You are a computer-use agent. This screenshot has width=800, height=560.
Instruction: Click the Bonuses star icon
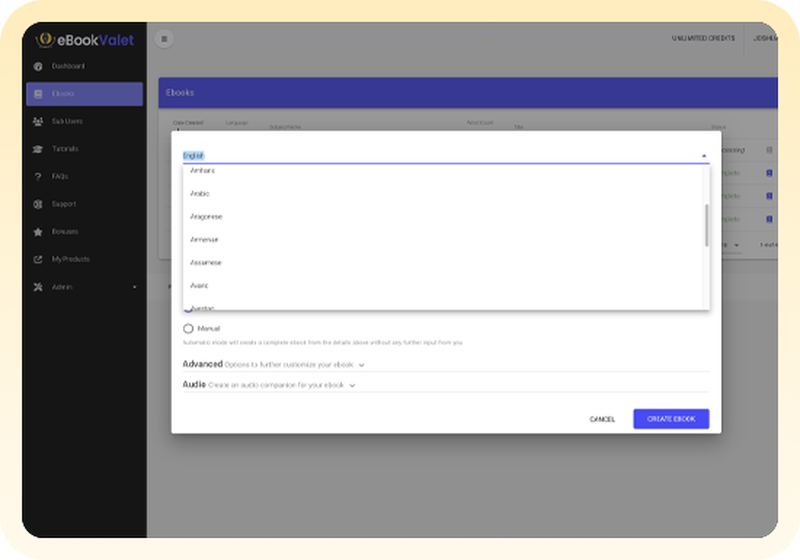click(x=38, y=232)
